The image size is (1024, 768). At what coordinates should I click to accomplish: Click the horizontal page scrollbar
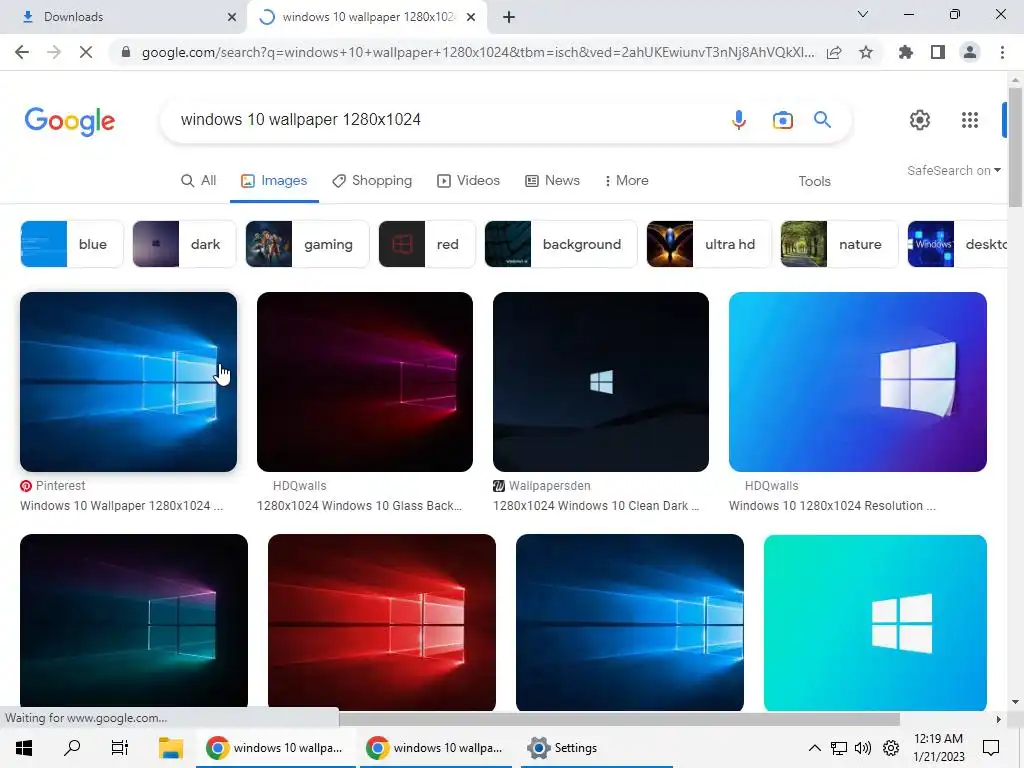pyautogui.click(x=619, y=719)
